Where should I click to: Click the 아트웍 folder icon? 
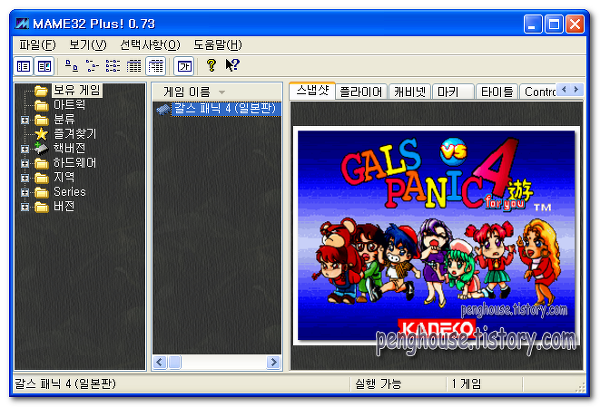(41, 105)
